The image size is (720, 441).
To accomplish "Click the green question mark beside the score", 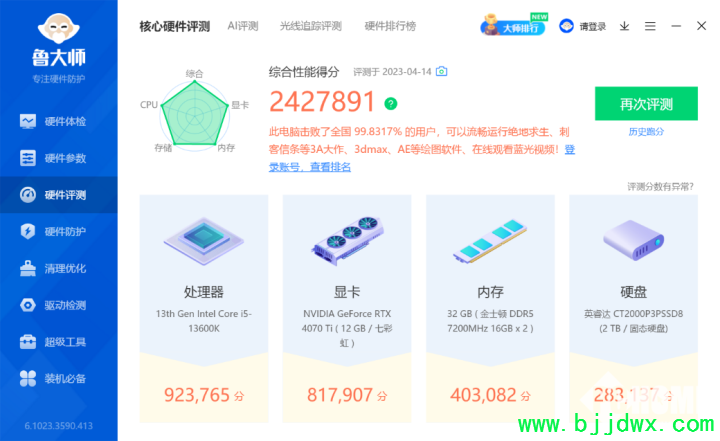I will pos(391,104).
